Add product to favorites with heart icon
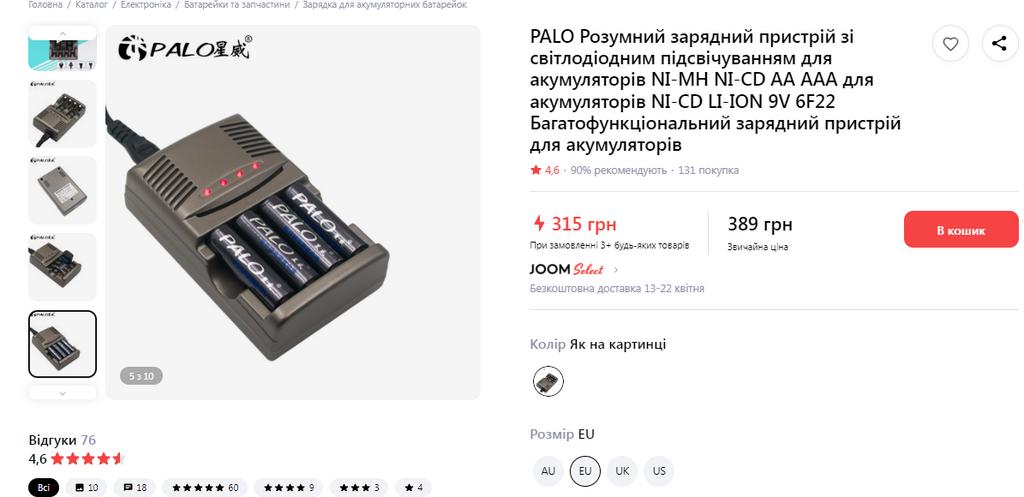 click(951, 43)
